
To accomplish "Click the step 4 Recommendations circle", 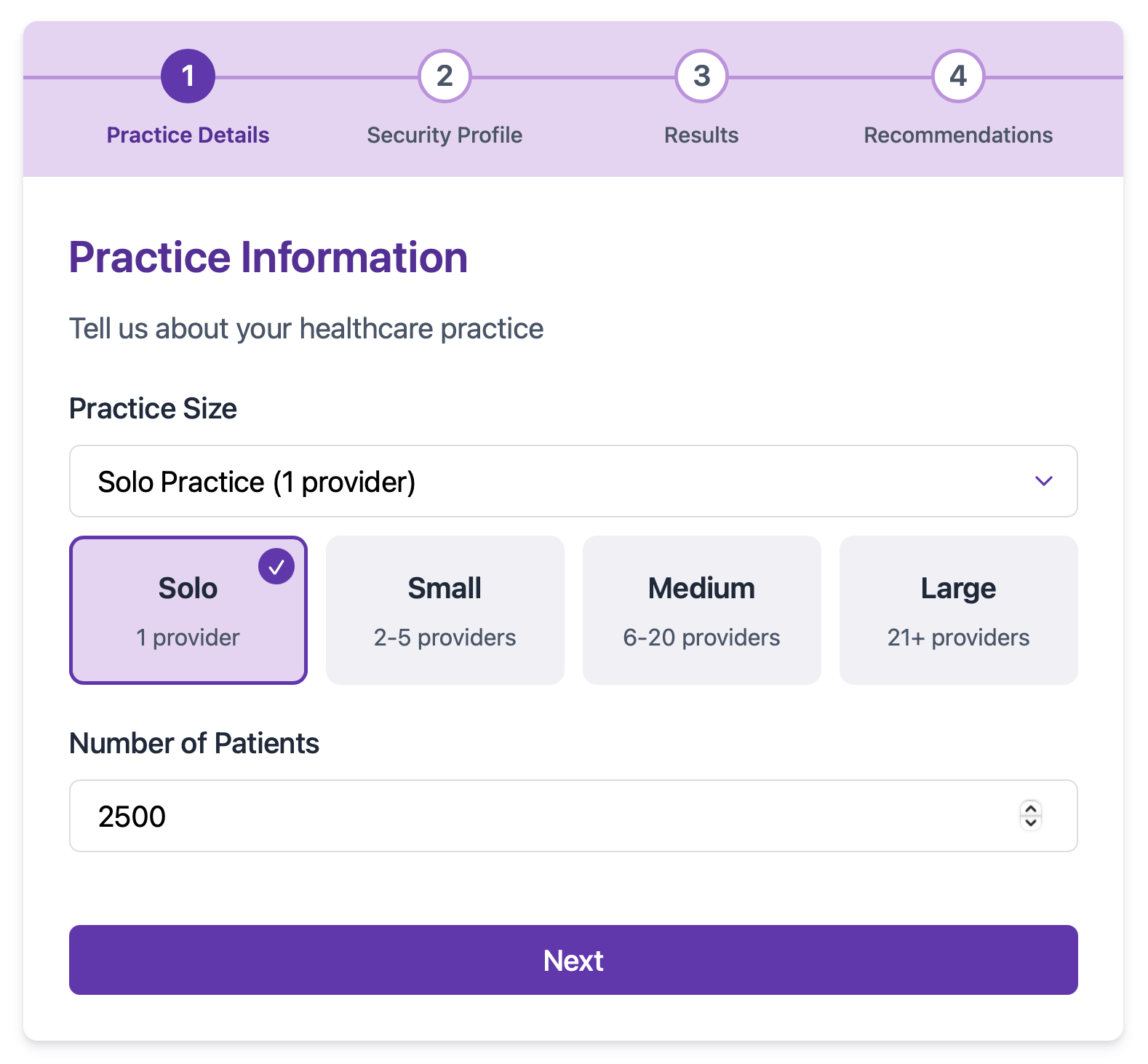I will click(957, 76).
